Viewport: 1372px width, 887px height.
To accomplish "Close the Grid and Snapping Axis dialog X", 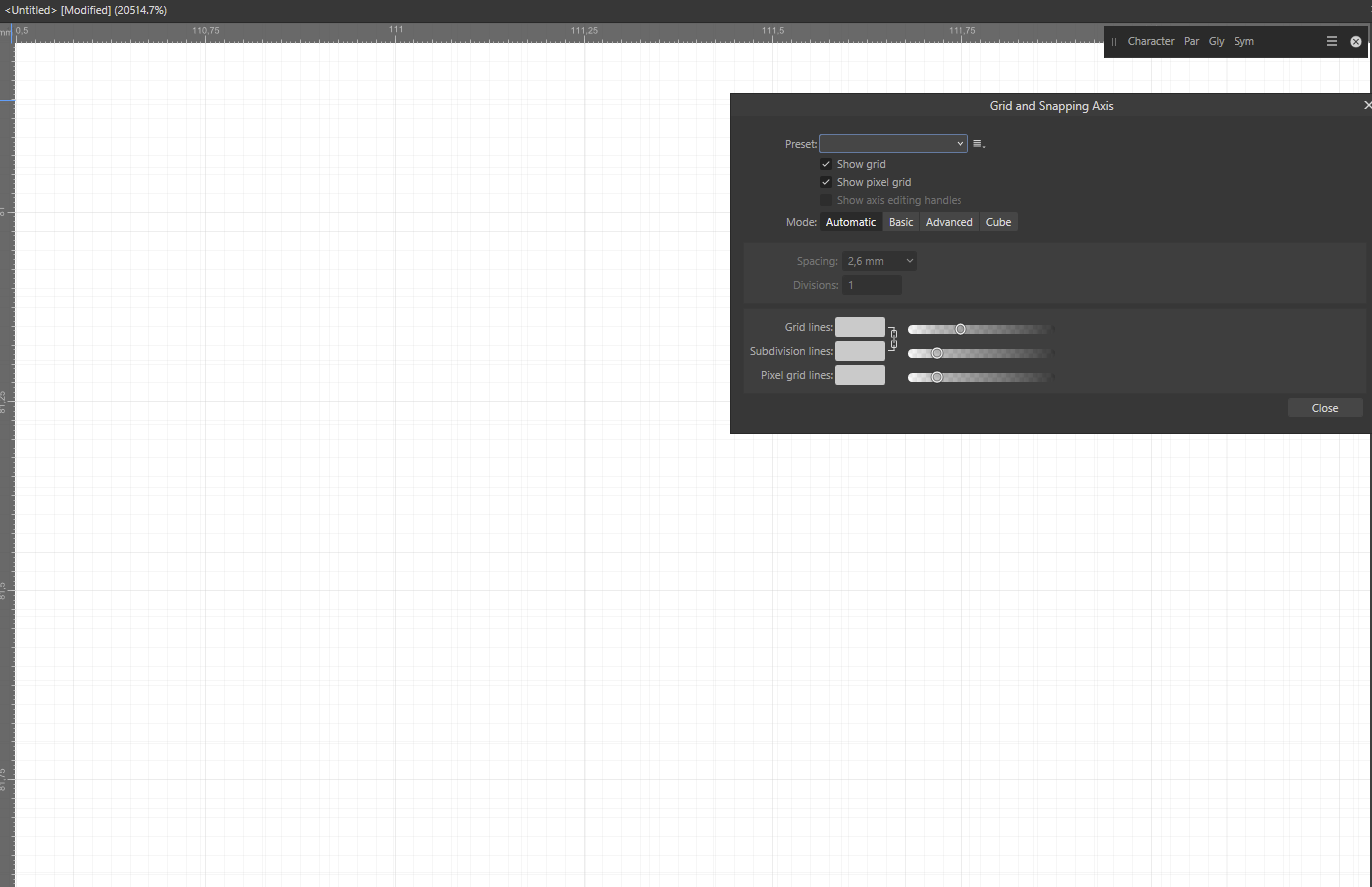I will (x=1367, y=105).
